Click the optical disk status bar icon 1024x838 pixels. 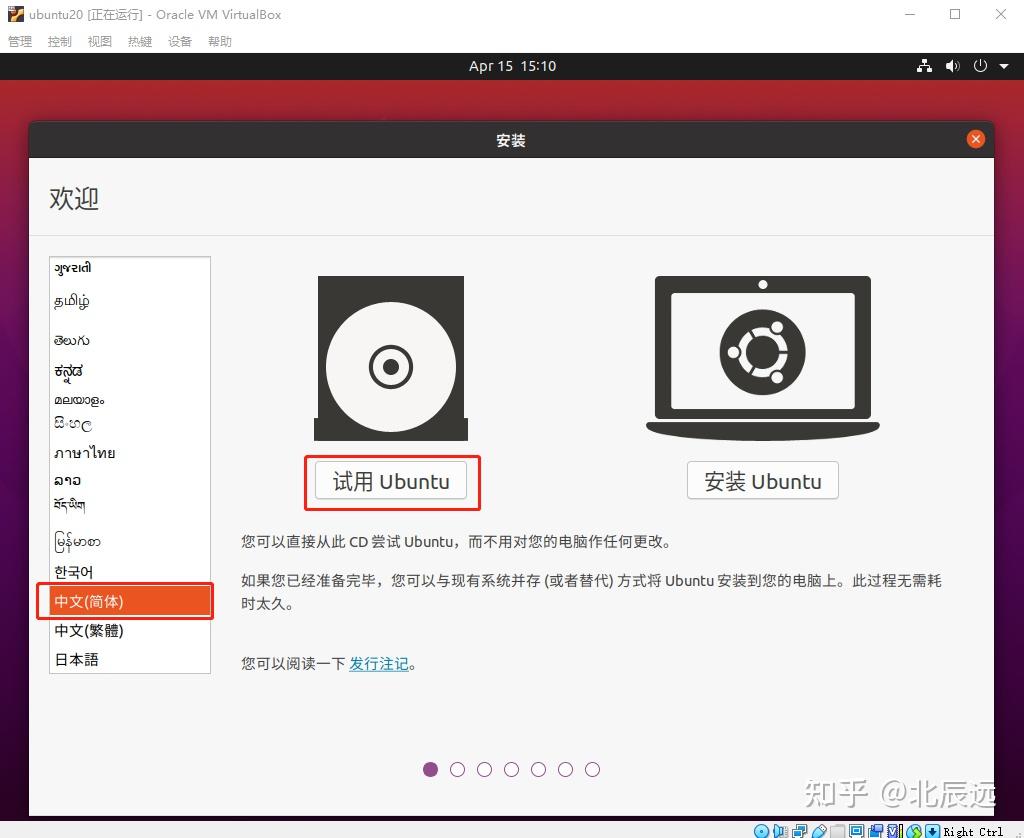[761, 831]
